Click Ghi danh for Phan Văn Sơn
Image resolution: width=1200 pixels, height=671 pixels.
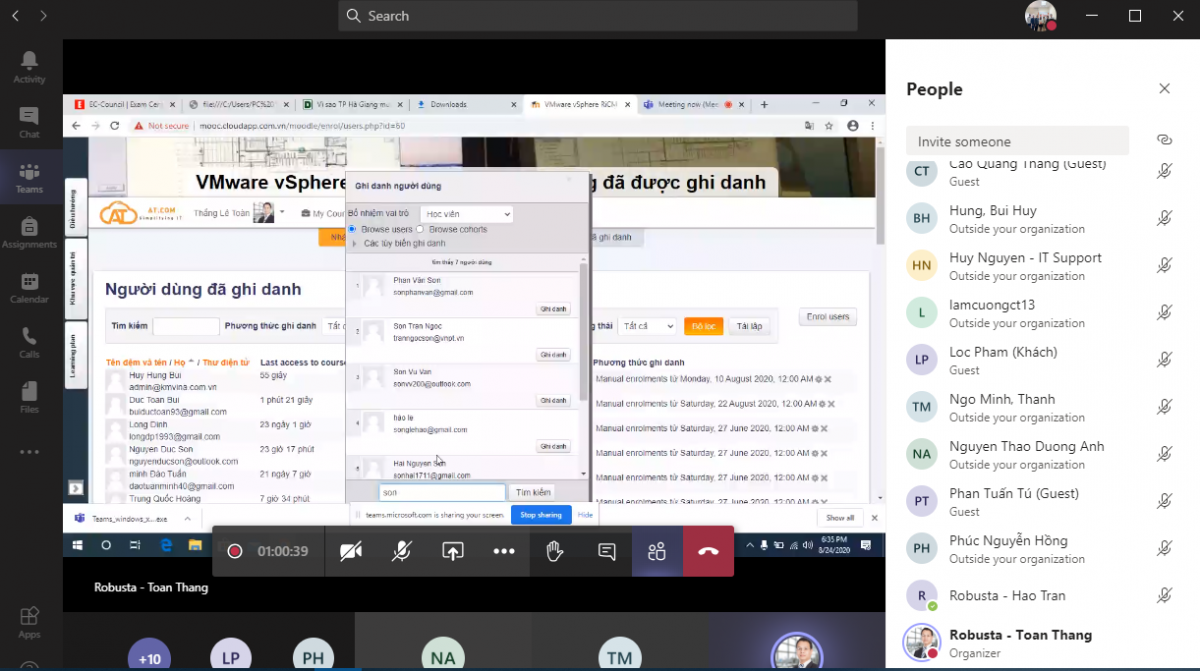coord(553,309)
